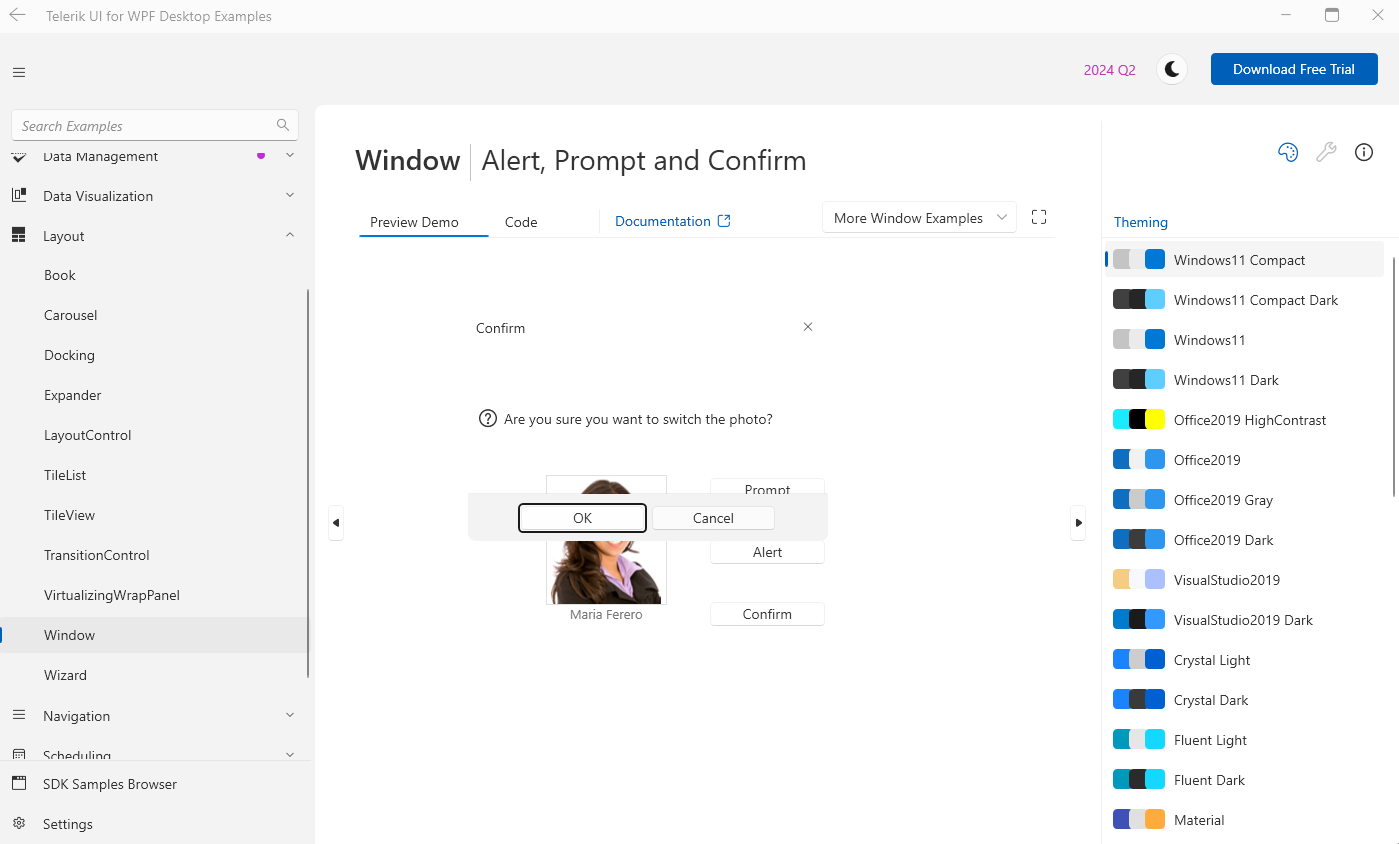Open the theming palette icon
The width and height of the screenshot is (1399, 844).
coord(1288,152)
